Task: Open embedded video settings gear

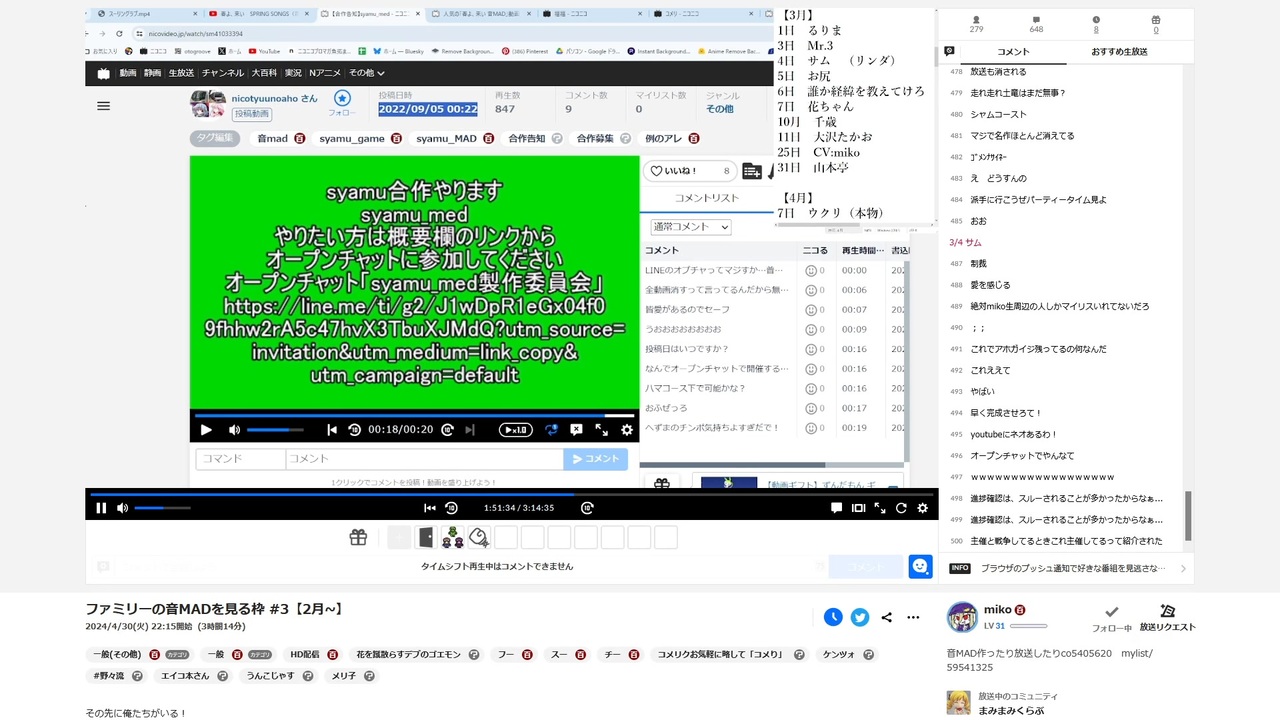Action: [x=627, y=430]
